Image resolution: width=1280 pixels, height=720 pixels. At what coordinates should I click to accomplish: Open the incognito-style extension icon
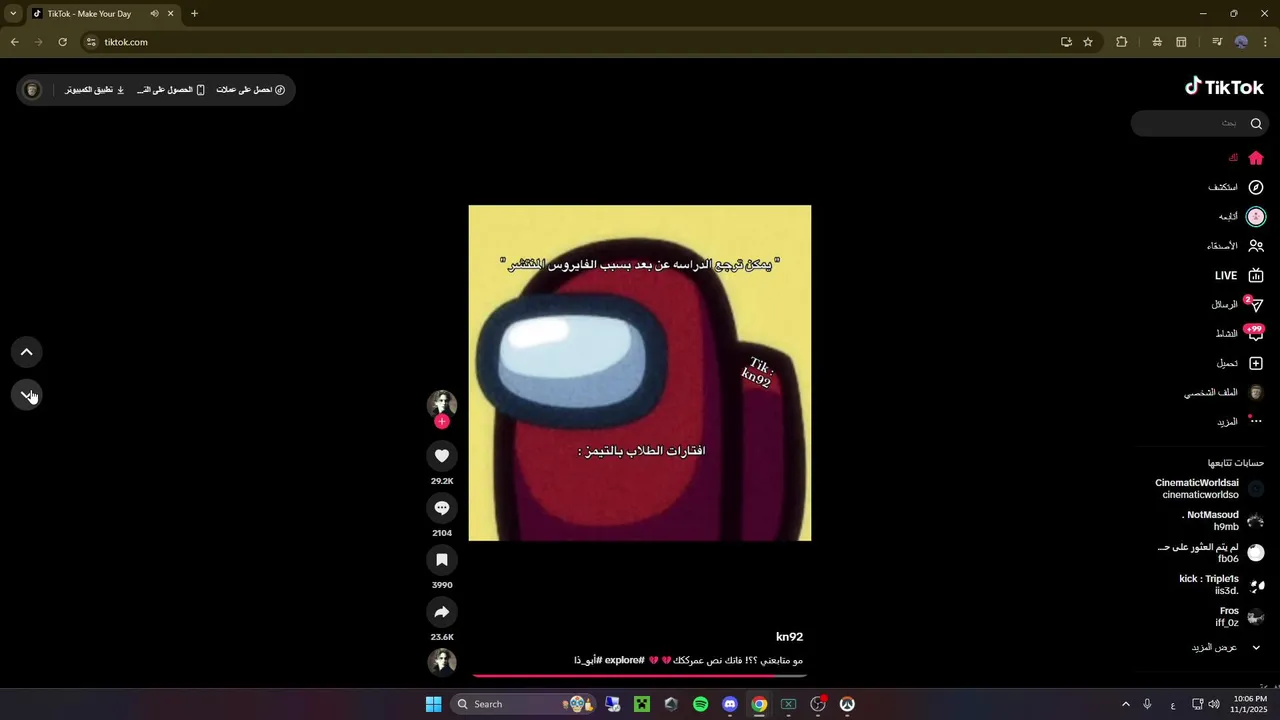1156,42
